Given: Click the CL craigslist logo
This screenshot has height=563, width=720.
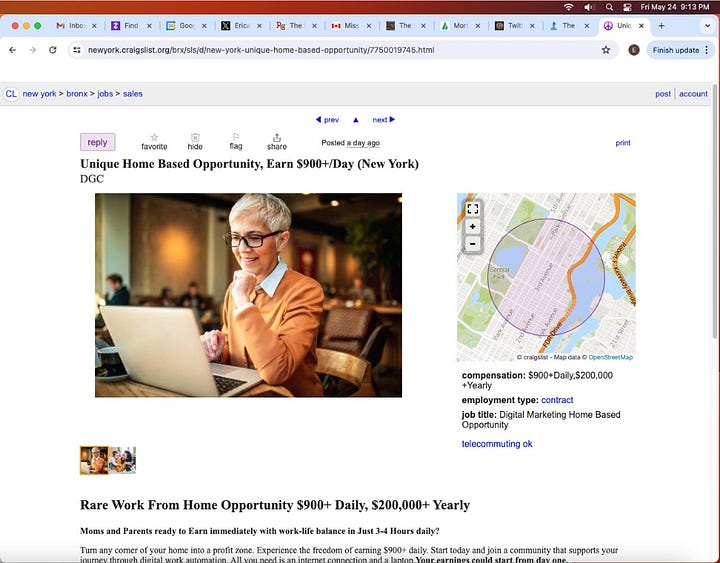Looking at the screenshot, I should (11, 94).
